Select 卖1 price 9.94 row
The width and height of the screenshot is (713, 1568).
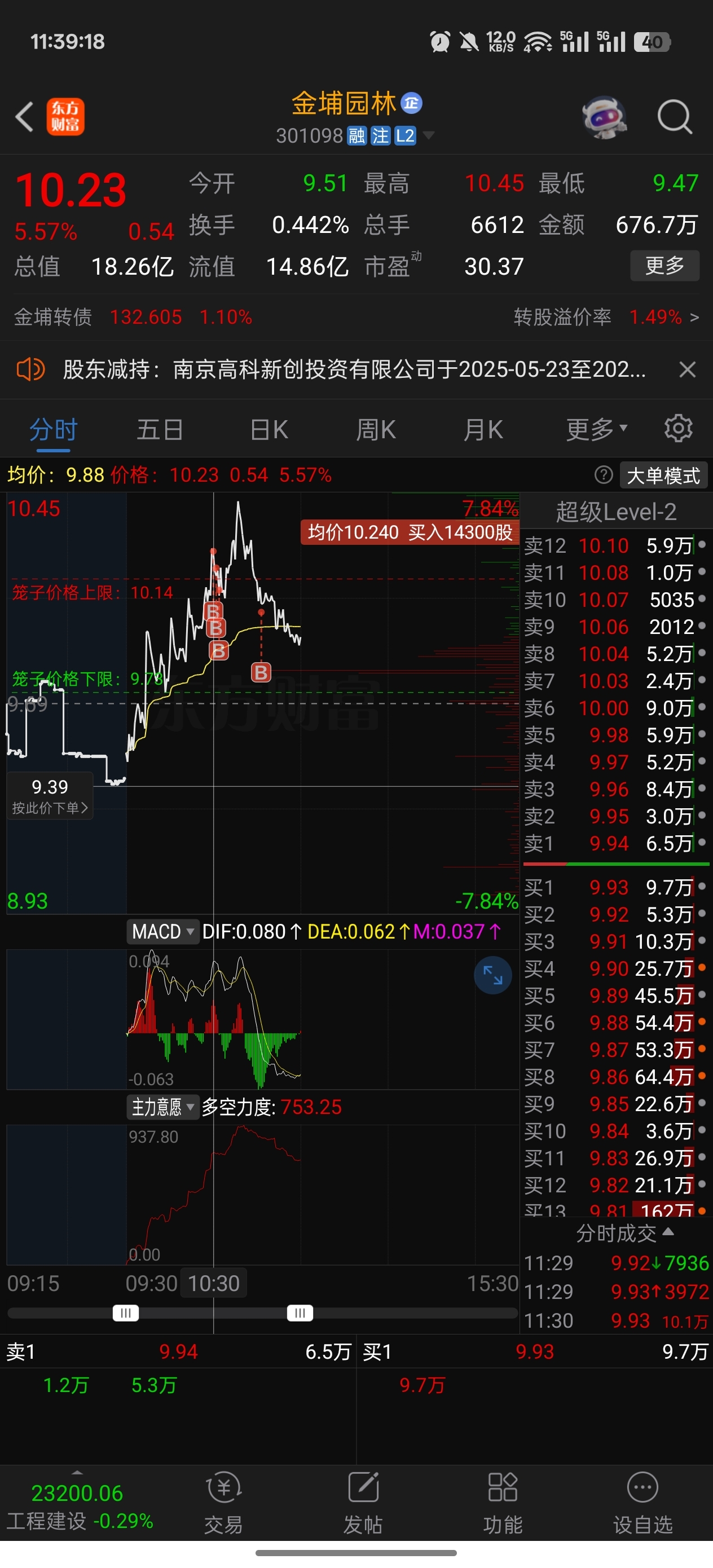pos(615,843)
